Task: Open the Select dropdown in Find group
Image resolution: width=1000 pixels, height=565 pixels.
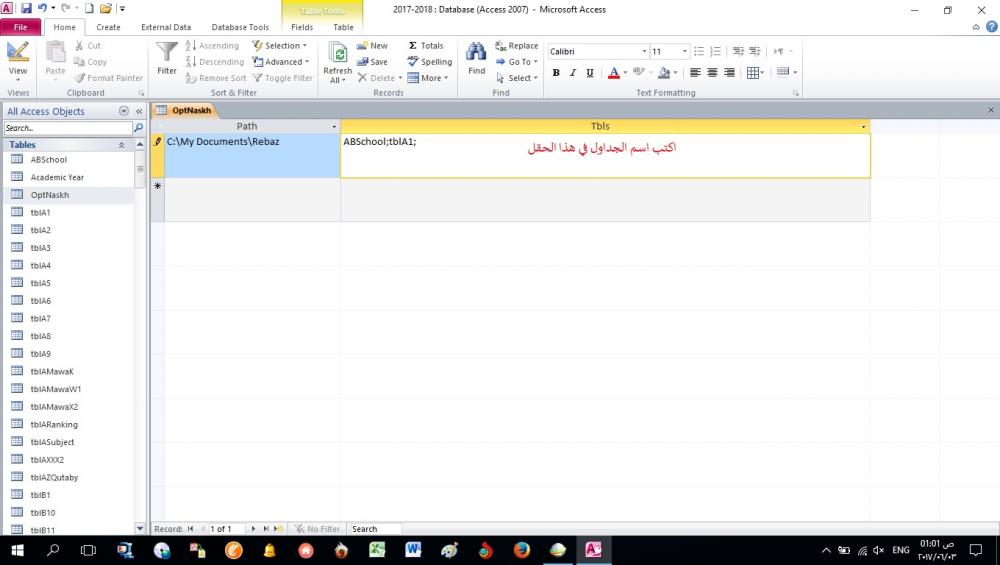Action: pyautogui.click(x=517, y=78)
